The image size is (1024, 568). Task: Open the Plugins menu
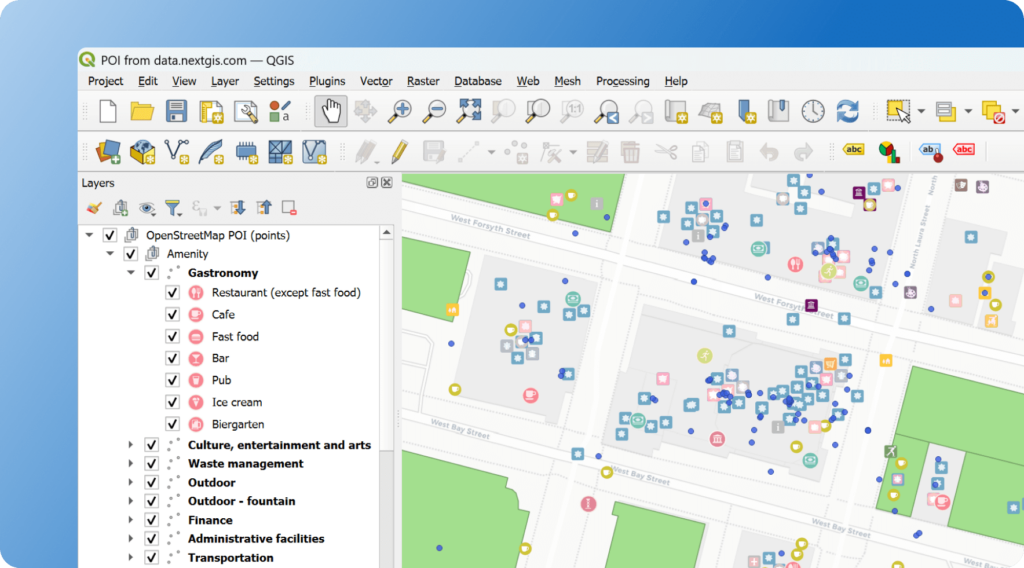(327, 81)
